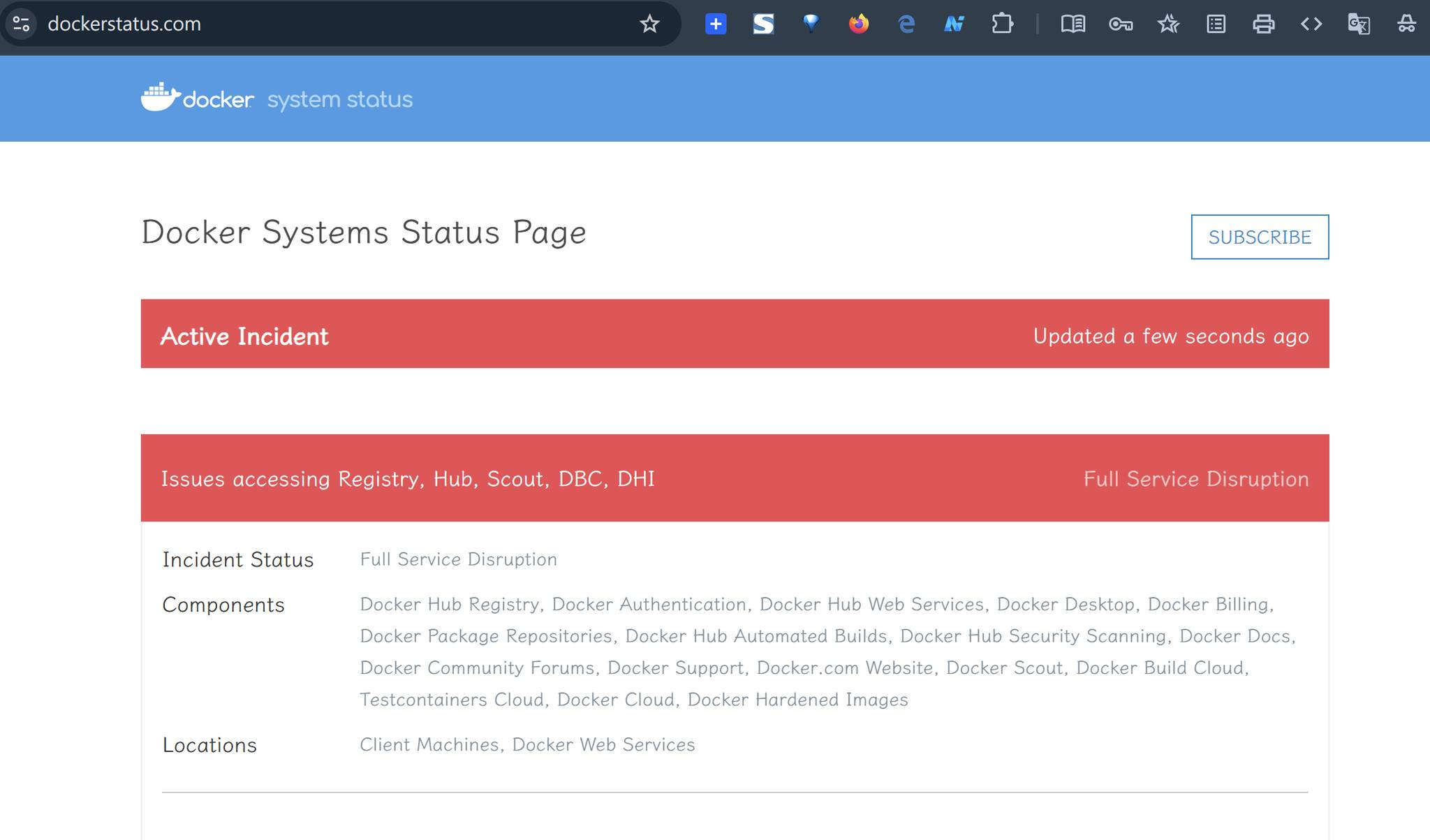Select 'Docker Hub Automated Builds' component text

coord(756,636)
